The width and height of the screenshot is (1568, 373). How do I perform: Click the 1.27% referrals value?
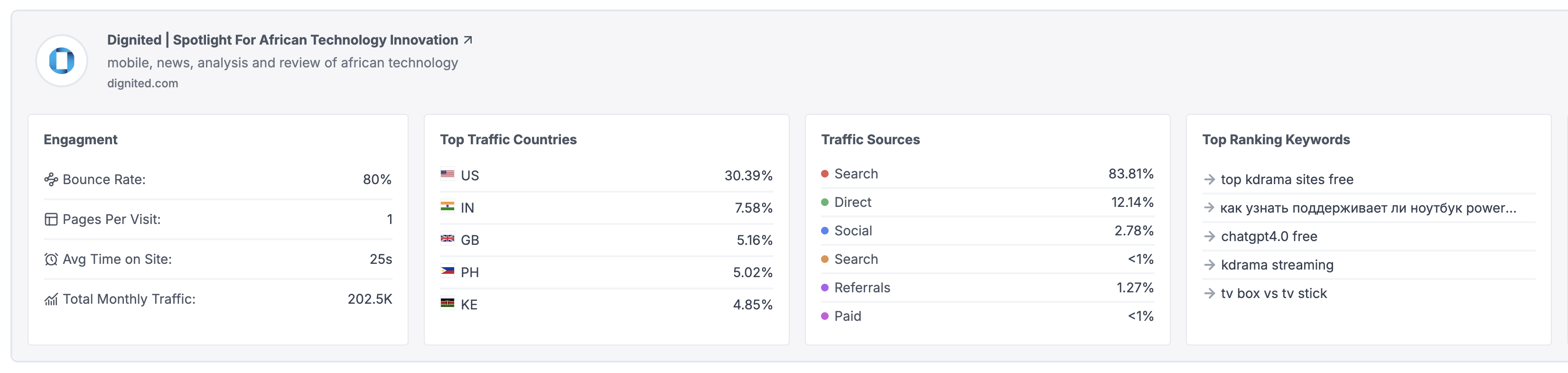pos(1135,289)
